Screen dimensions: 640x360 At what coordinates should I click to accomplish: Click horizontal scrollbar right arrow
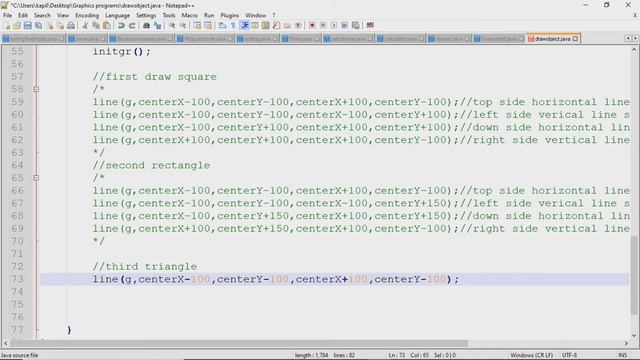626,343
